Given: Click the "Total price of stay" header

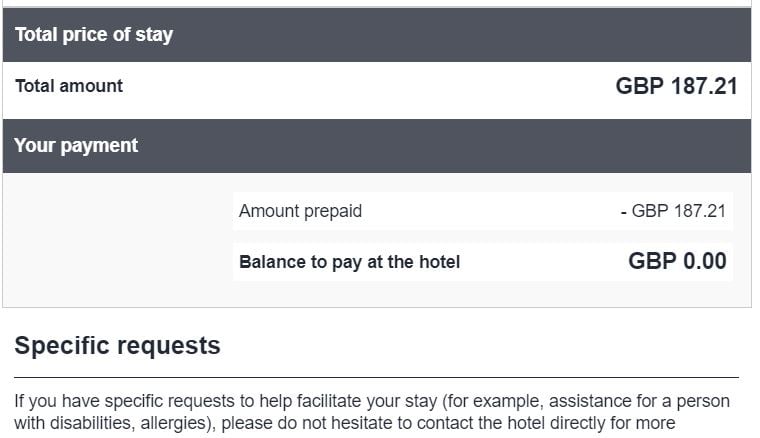Looking at the screenshot, I should [94, 35].
